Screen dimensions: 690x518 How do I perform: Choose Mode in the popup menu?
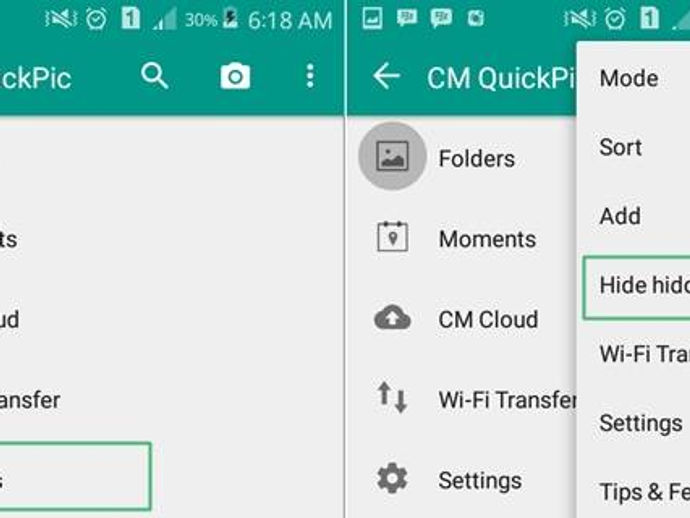pos(629,78)
